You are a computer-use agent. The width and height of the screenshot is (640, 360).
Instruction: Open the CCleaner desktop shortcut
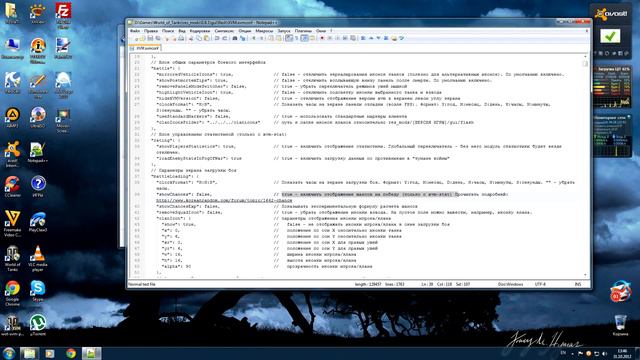(x=12, y=187)
